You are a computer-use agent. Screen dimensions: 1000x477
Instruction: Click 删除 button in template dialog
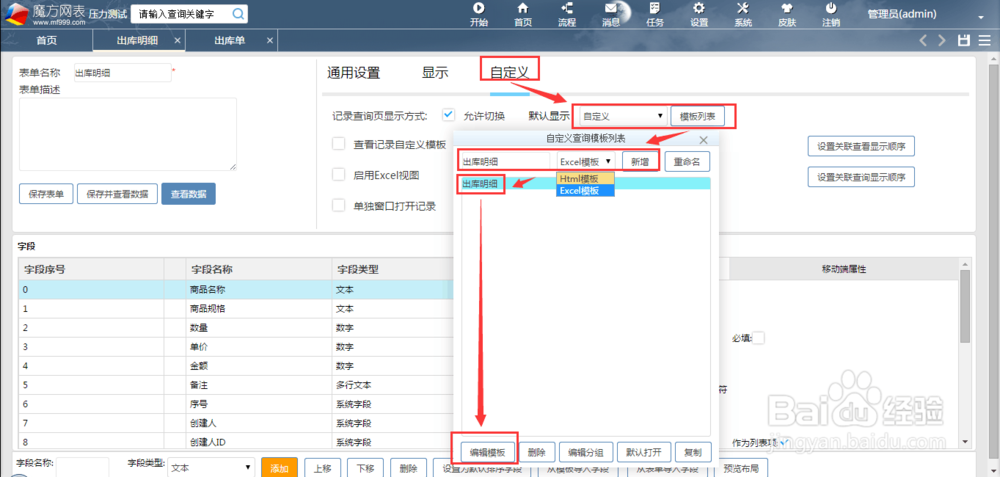click(x=536, y=452)
